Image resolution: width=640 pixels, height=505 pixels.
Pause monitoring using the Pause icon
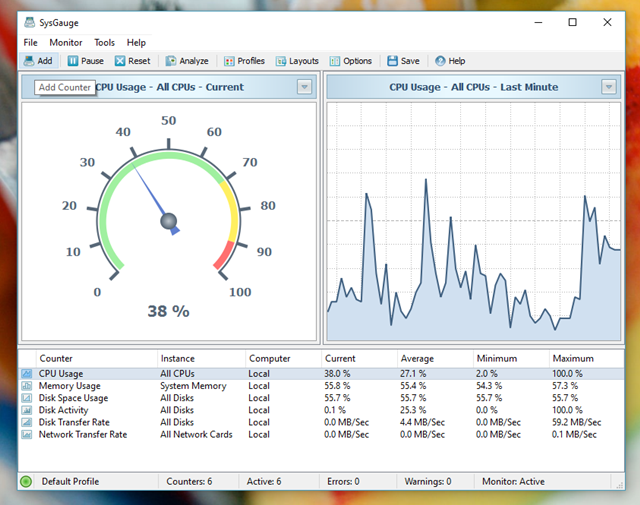pyautogui.click(x=73, y=61)
